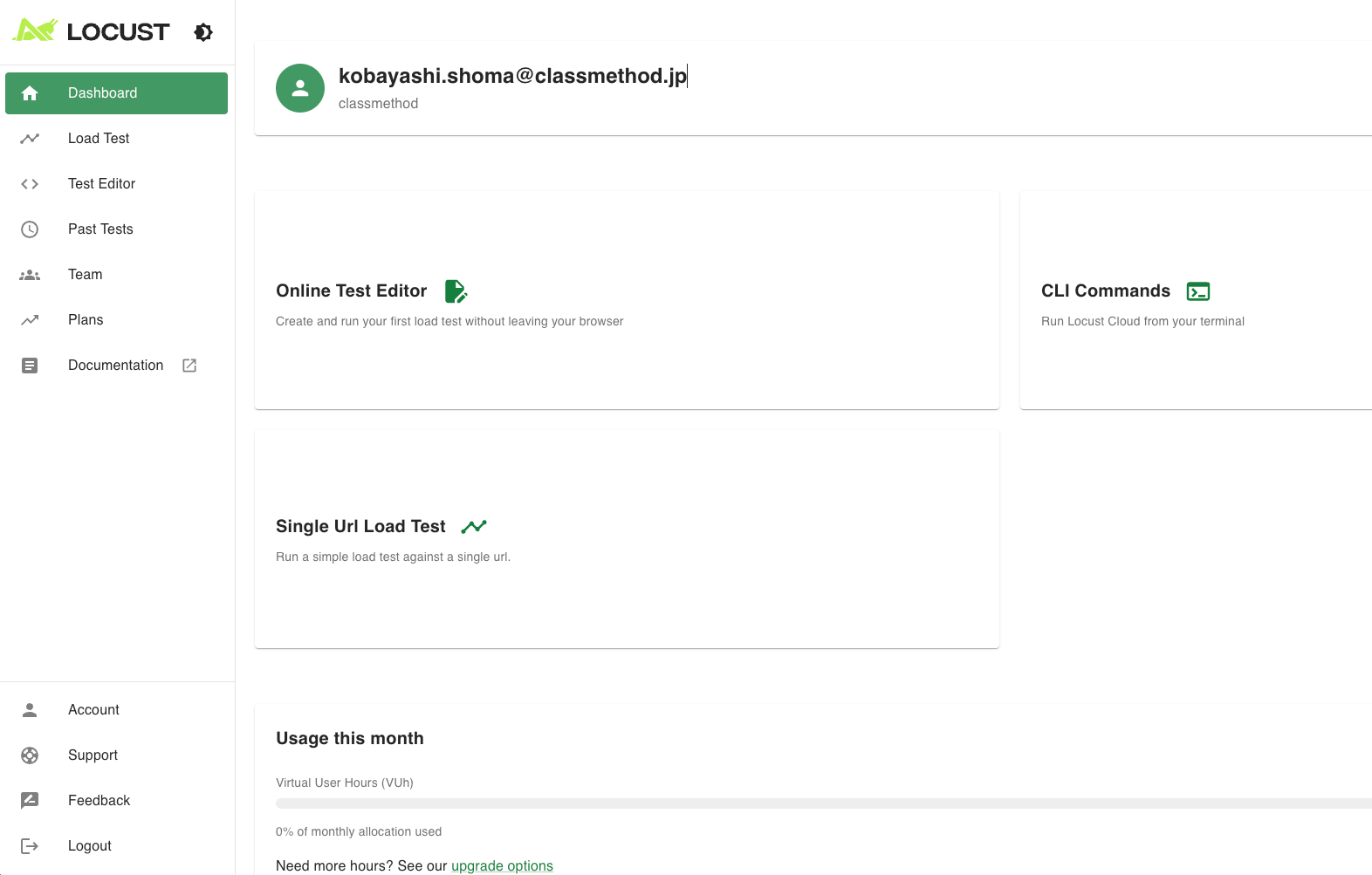Screen dimensions: 1372x875
Task: Click 'Create and run your first load test' description
Action: 449,322
